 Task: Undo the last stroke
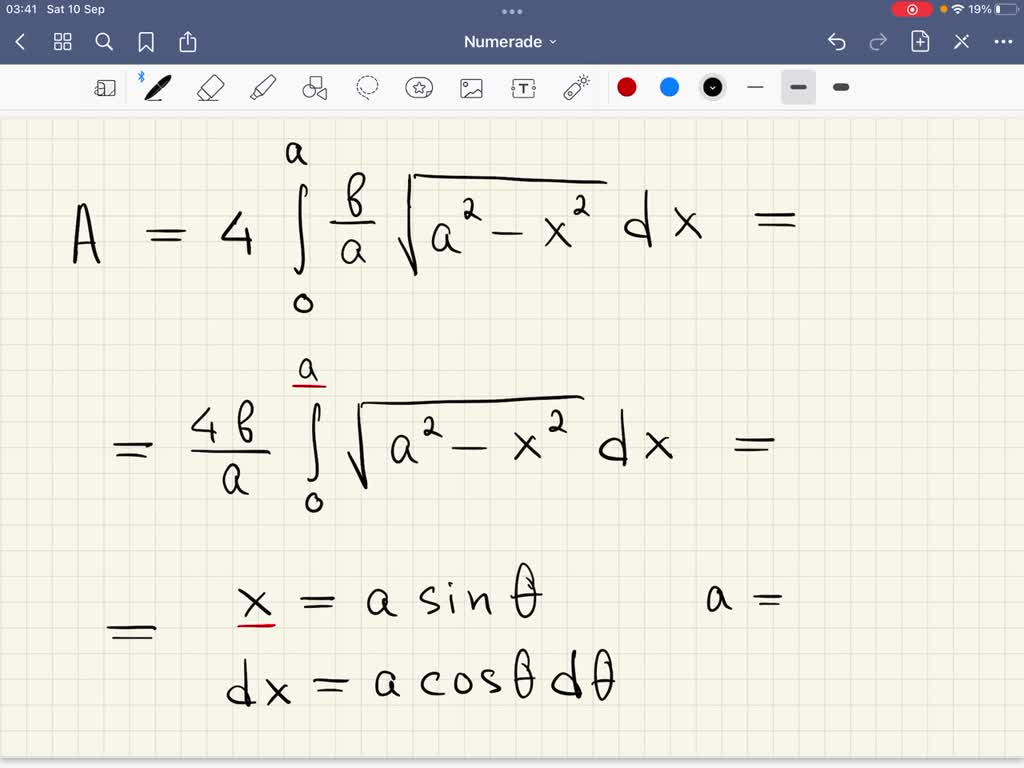point(838,41)
